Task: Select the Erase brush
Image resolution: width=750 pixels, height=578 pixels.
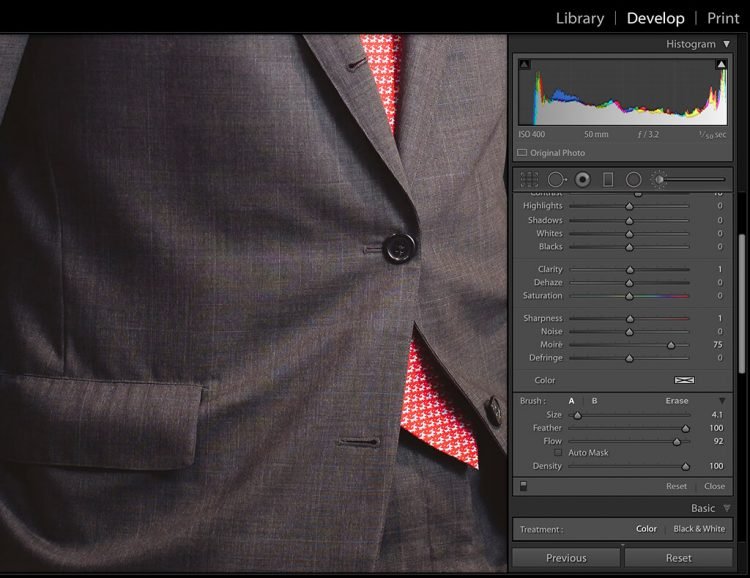Action: point(677,401)
